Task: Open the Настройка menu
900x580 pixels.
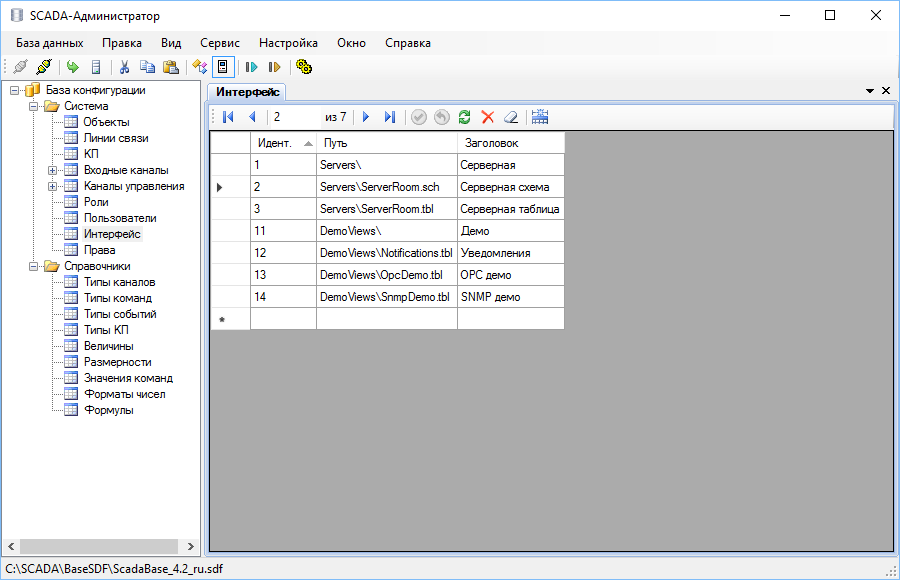Action: pos(288,43)
